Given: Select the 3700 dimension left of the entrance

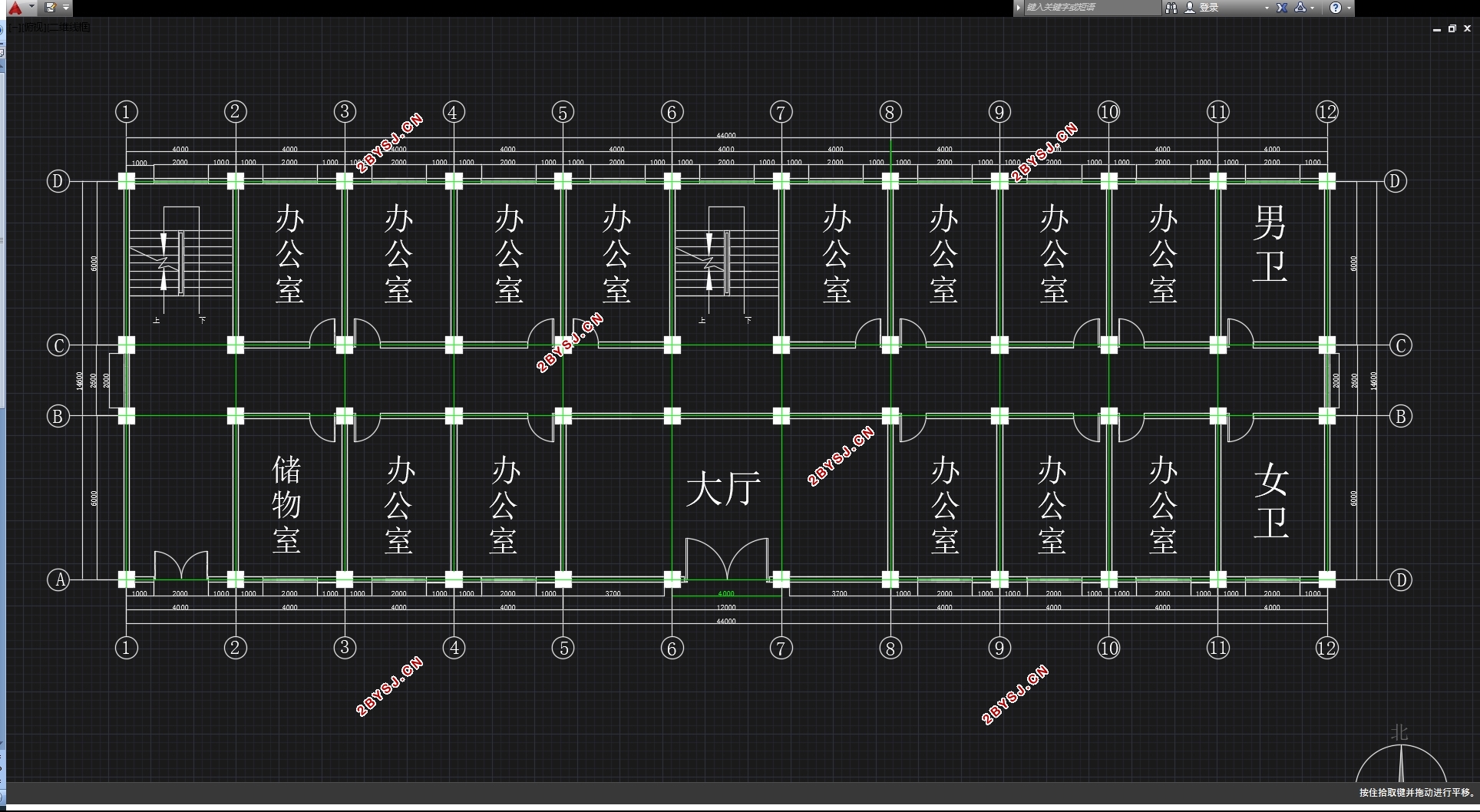Looking at the screenshot, I should click(x=613, y=593).
